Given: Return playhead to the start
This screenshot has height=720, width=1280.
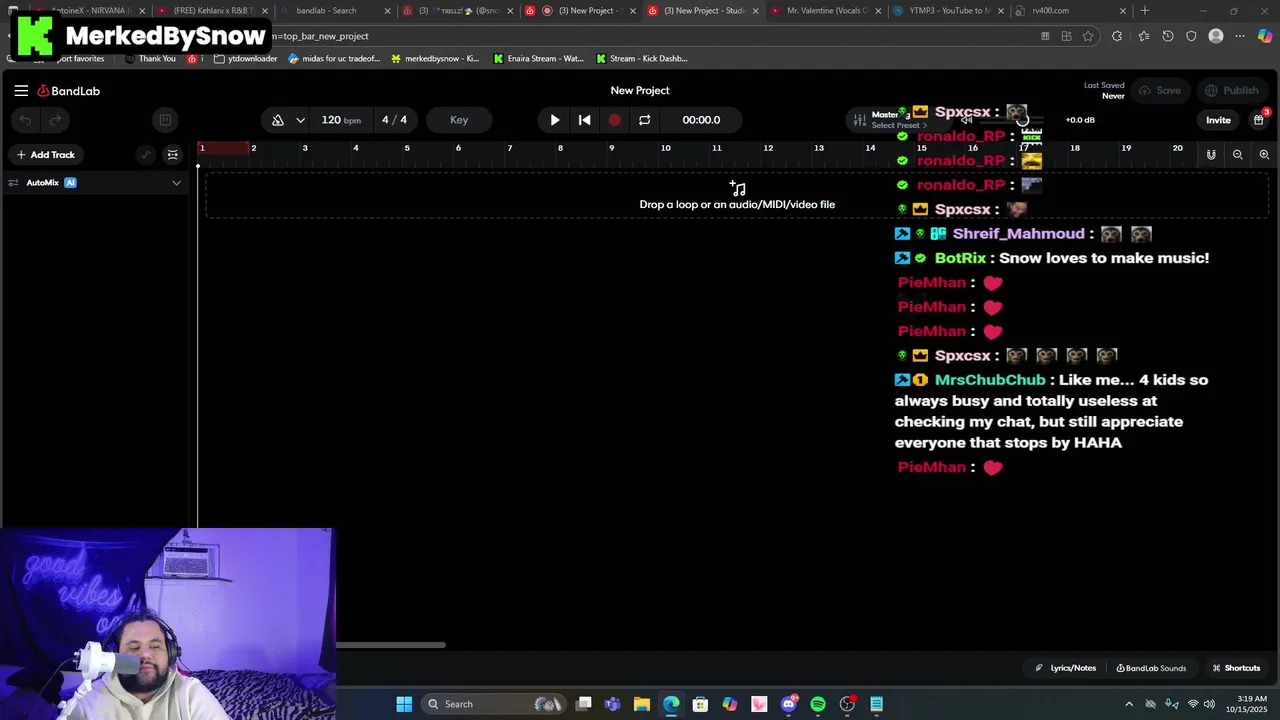Looking at the screenshot, I should click(585, 120).
